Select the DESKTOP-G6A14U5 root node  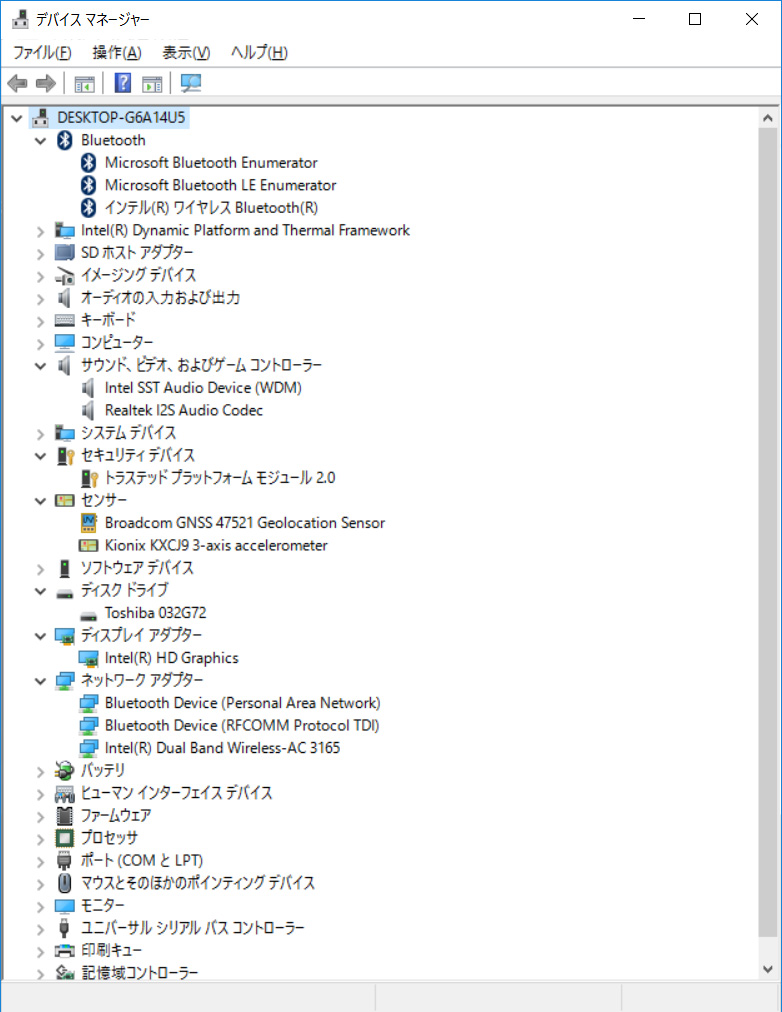(x=120, y=118)
